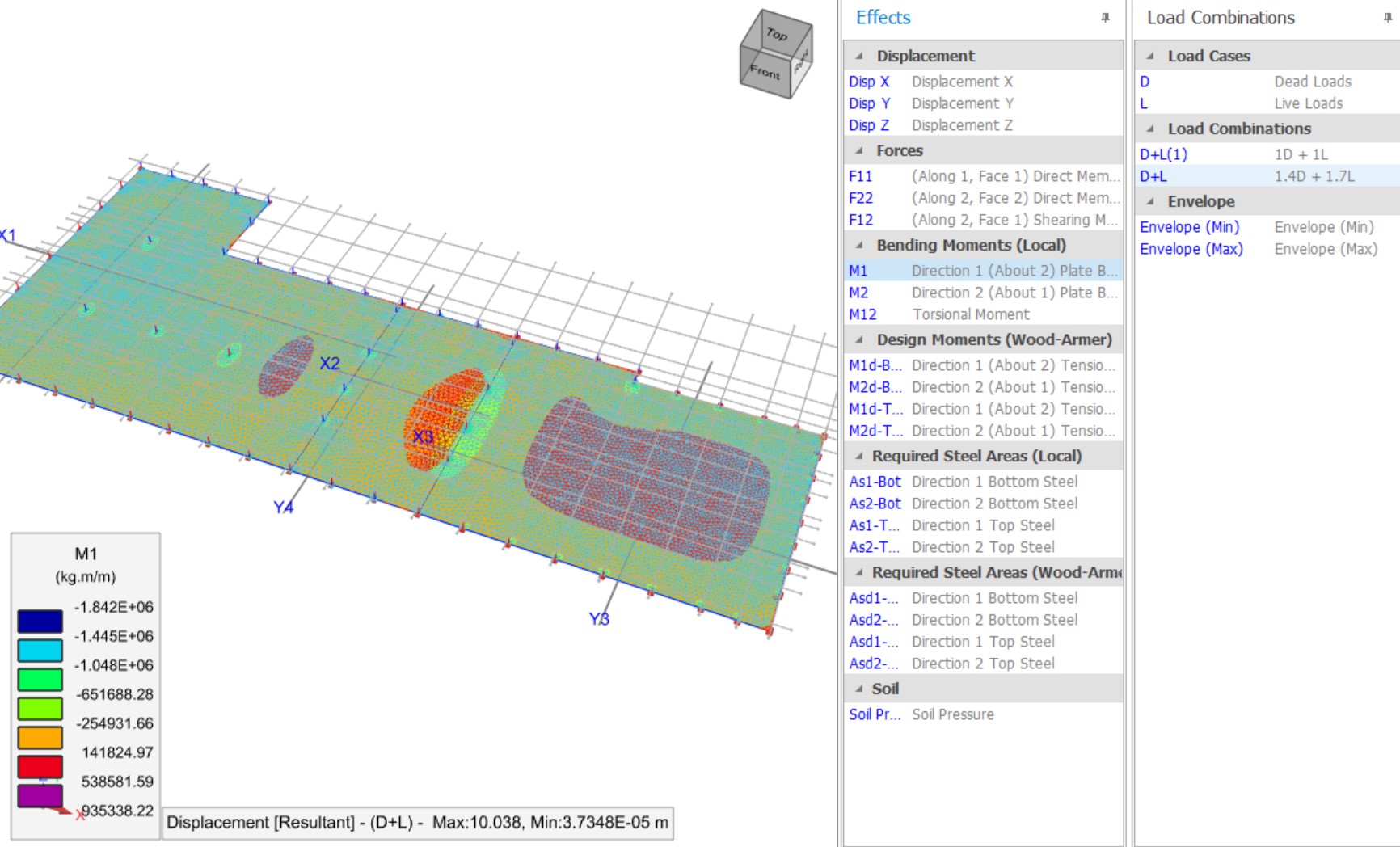This screenshot has height=847, width=1400.
Task: Click the X2 grid label
Action: (x=330, y=364)
